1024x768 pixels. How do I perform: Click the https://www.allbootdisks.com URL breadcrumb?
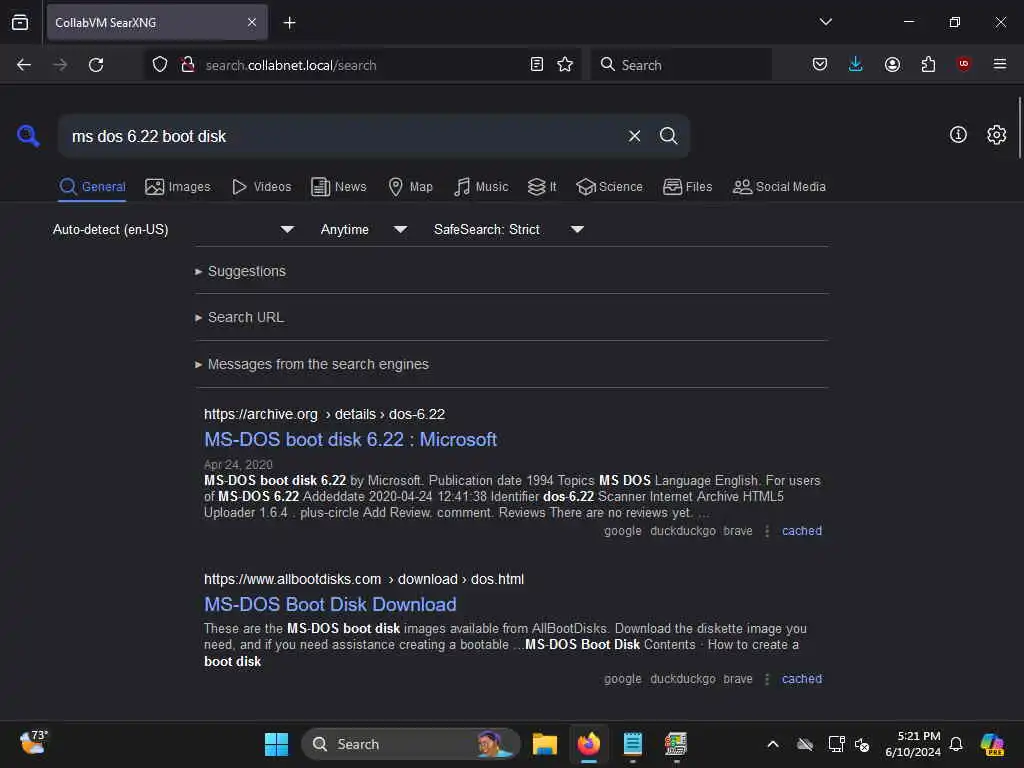point(292,579)
